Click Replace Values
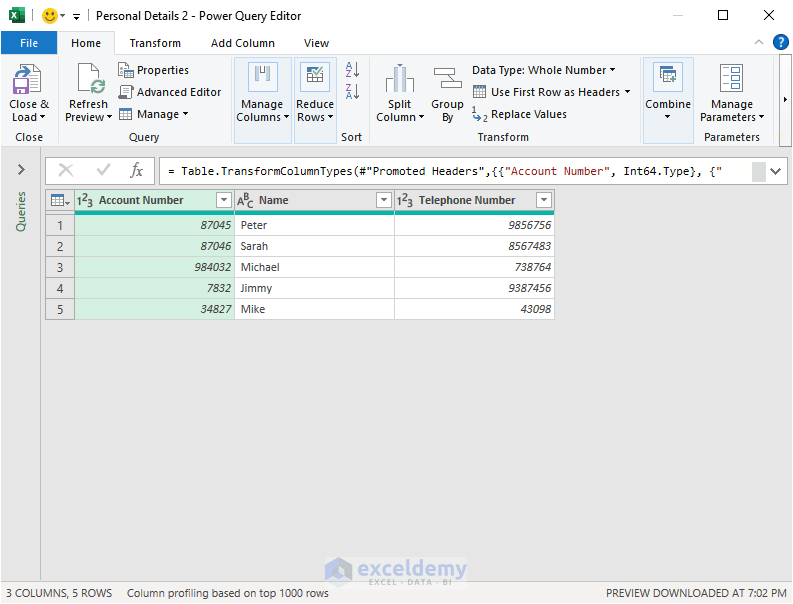Viewport: 793px width, 604px height. (519, 114)
